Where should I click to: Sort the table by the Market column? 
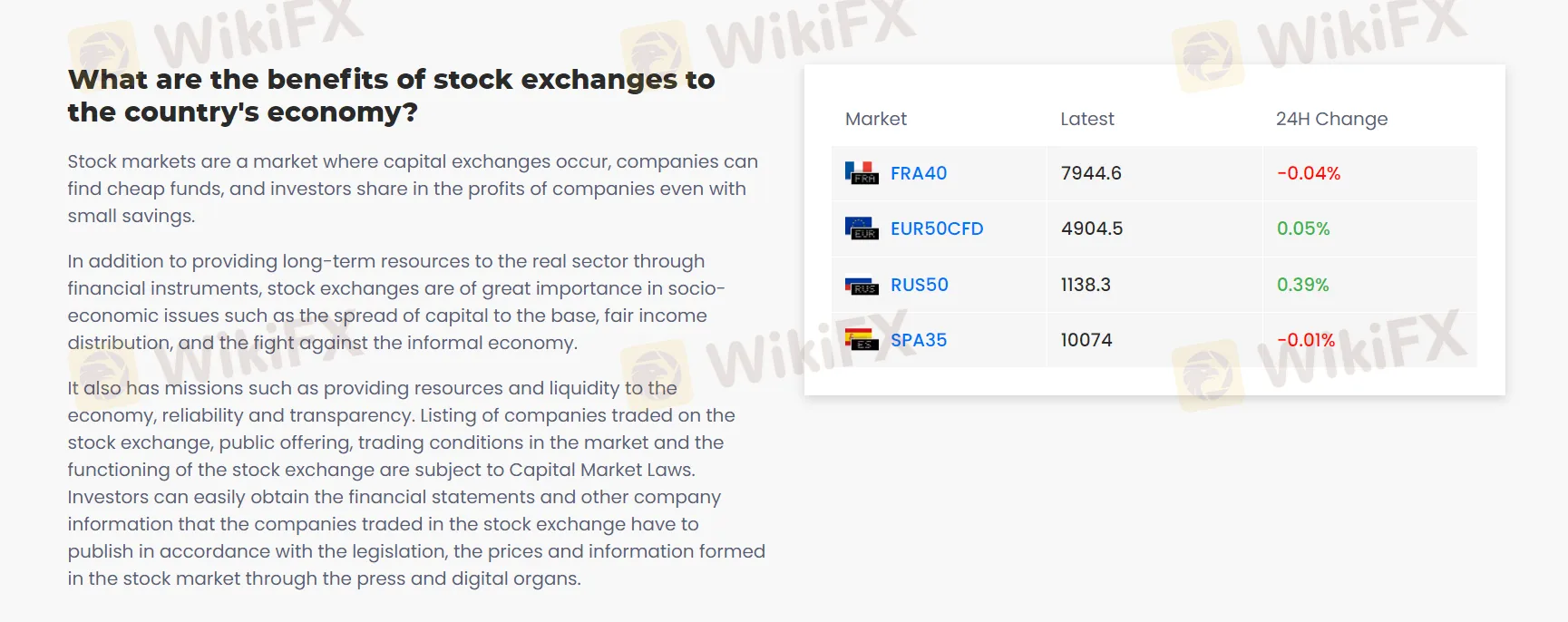tap(875, 119)
